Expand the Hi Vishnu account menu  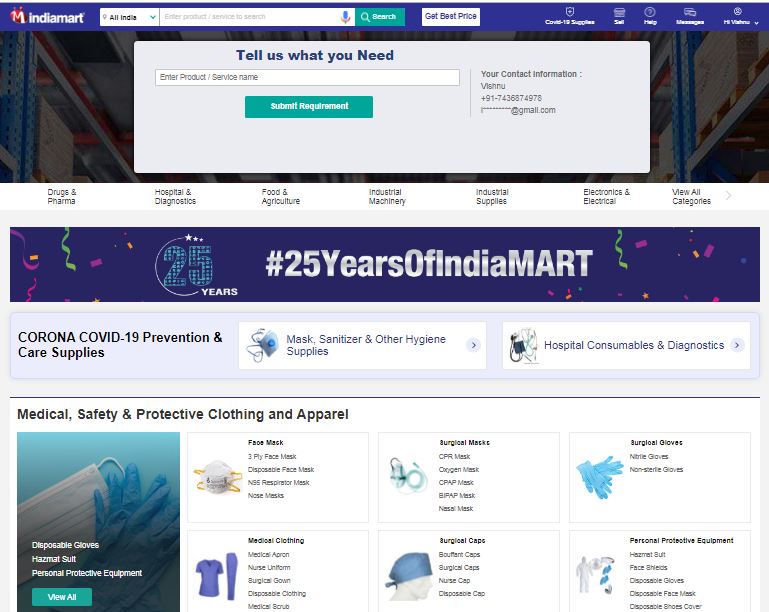click(740, 16)
